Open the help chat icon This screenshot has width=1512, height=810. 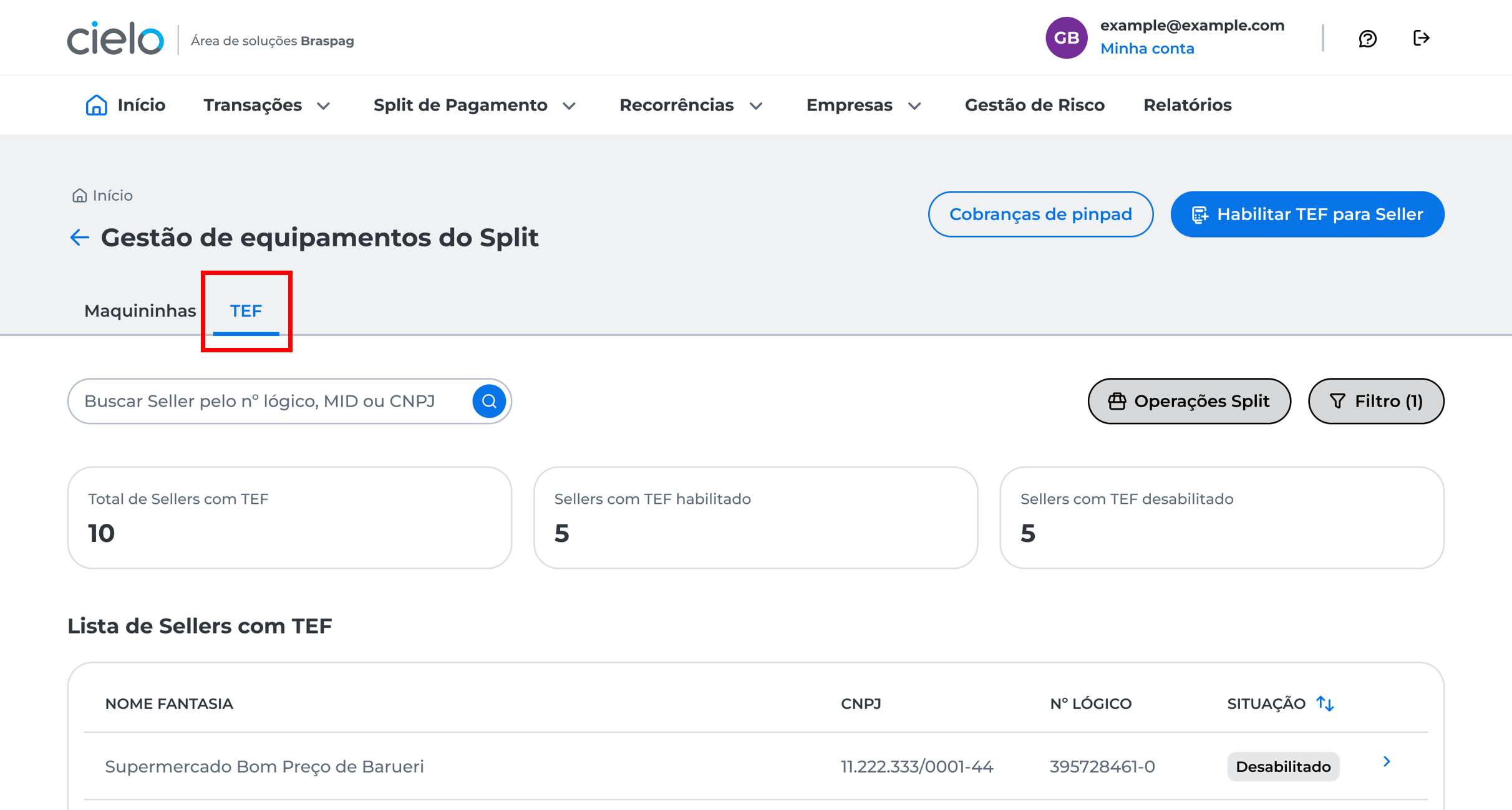1367,39
